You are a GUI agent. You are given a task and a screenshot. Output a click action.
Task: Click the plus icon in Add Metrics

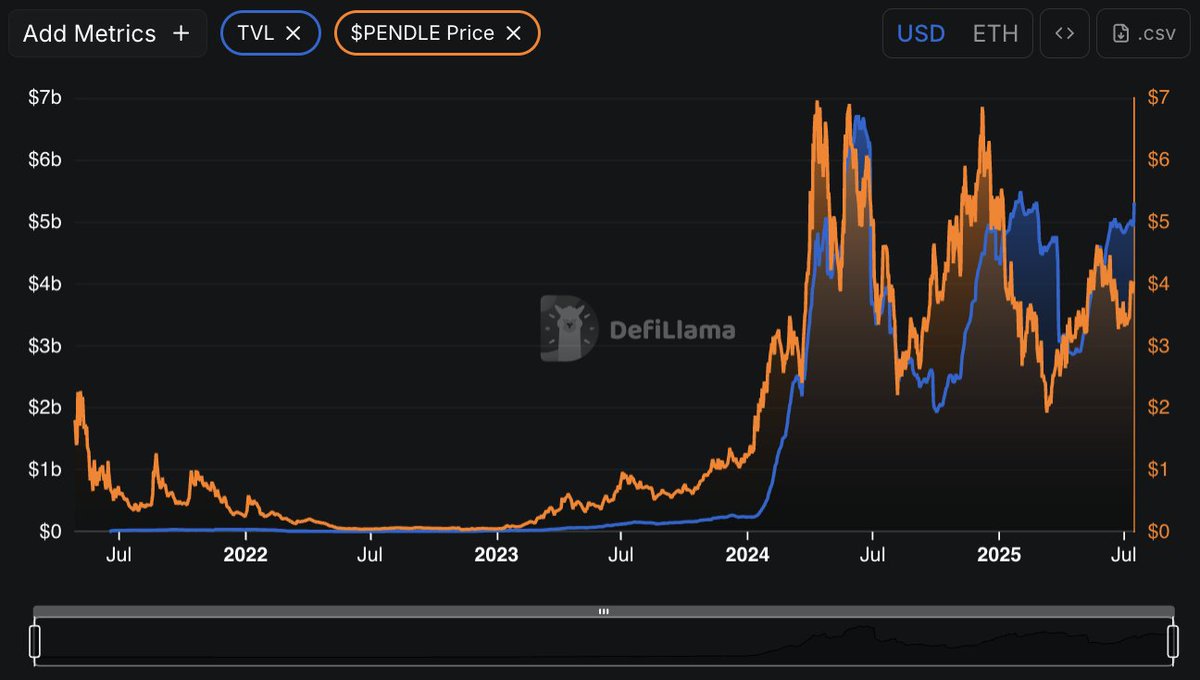(180, 33)
